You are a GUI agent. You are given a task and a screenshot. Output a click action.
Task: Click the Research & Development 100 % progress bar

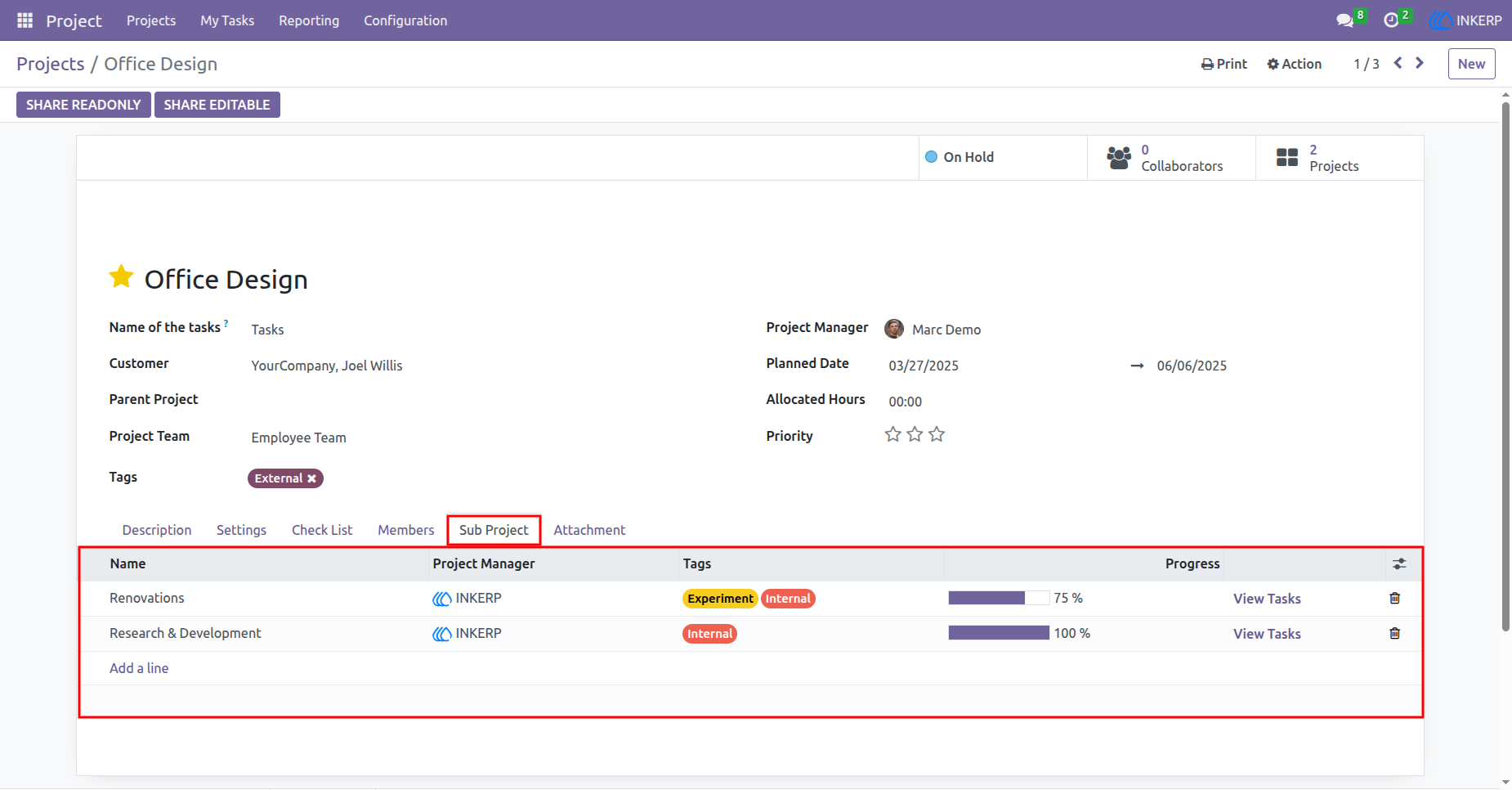(x=999, y=633)
